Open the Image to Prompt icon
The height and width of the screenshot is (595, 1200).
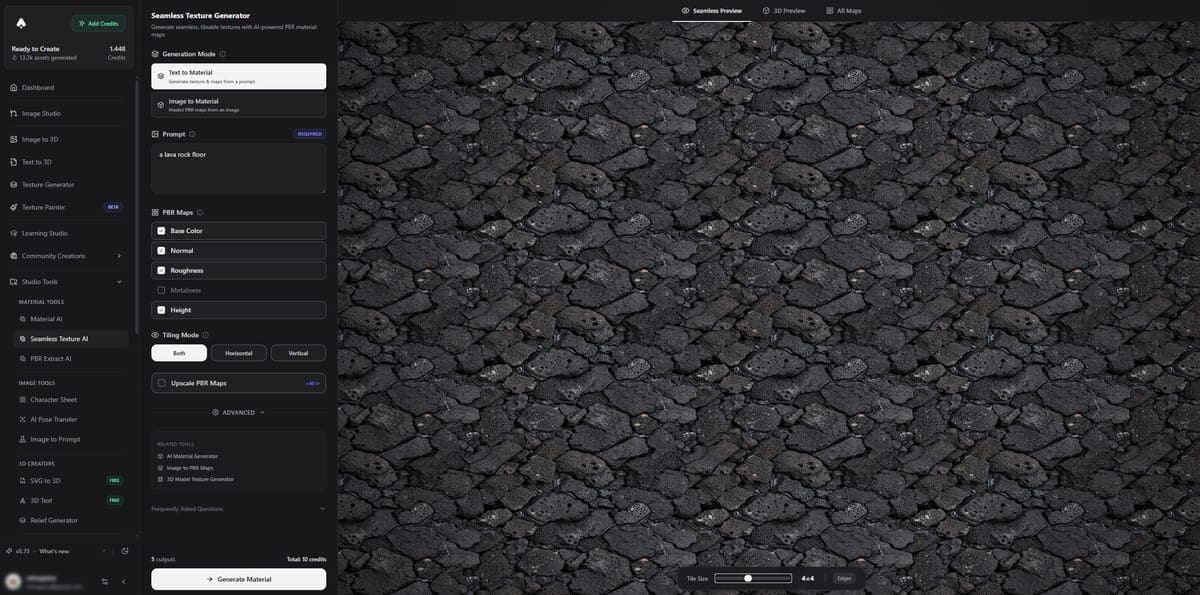pos(23,439)
